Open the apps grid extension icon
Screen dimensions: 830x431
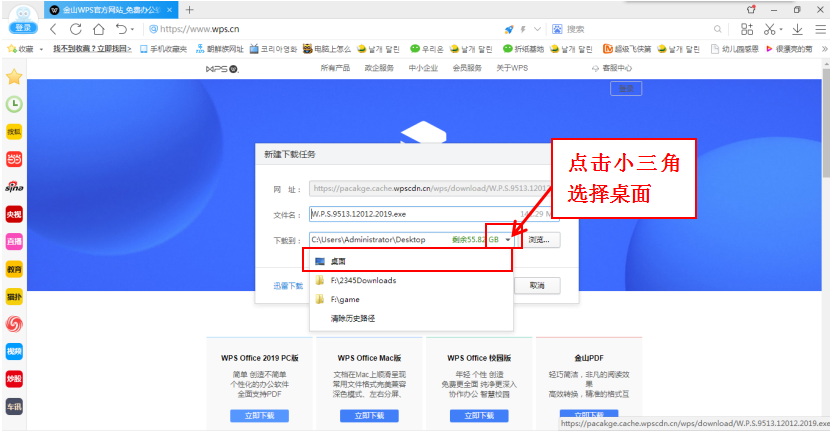(746, 29)
